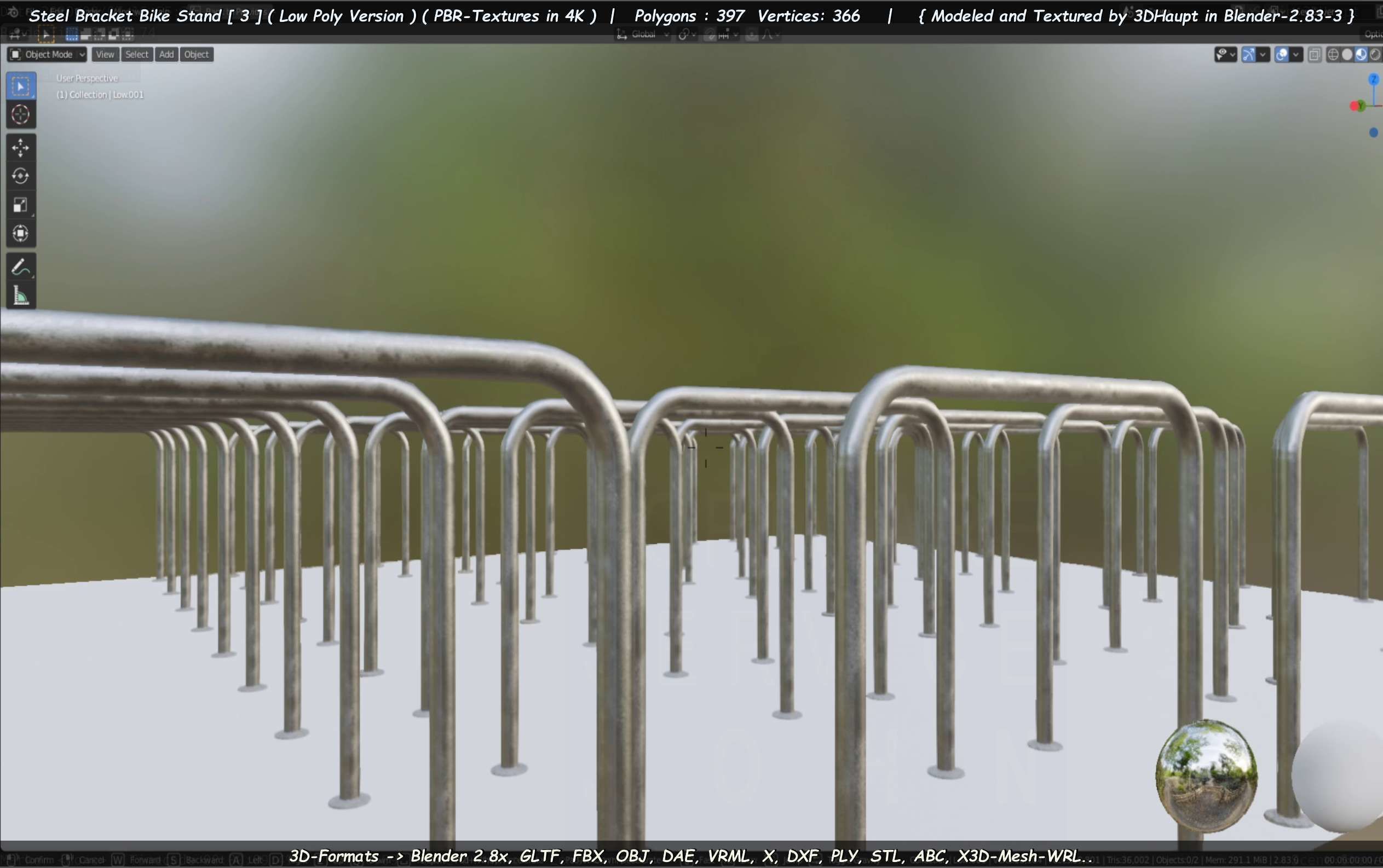Activate the 3D Cursor tool
This screenshot has width=1383, height=868.
pyautogui.click(x=21, y=115)
